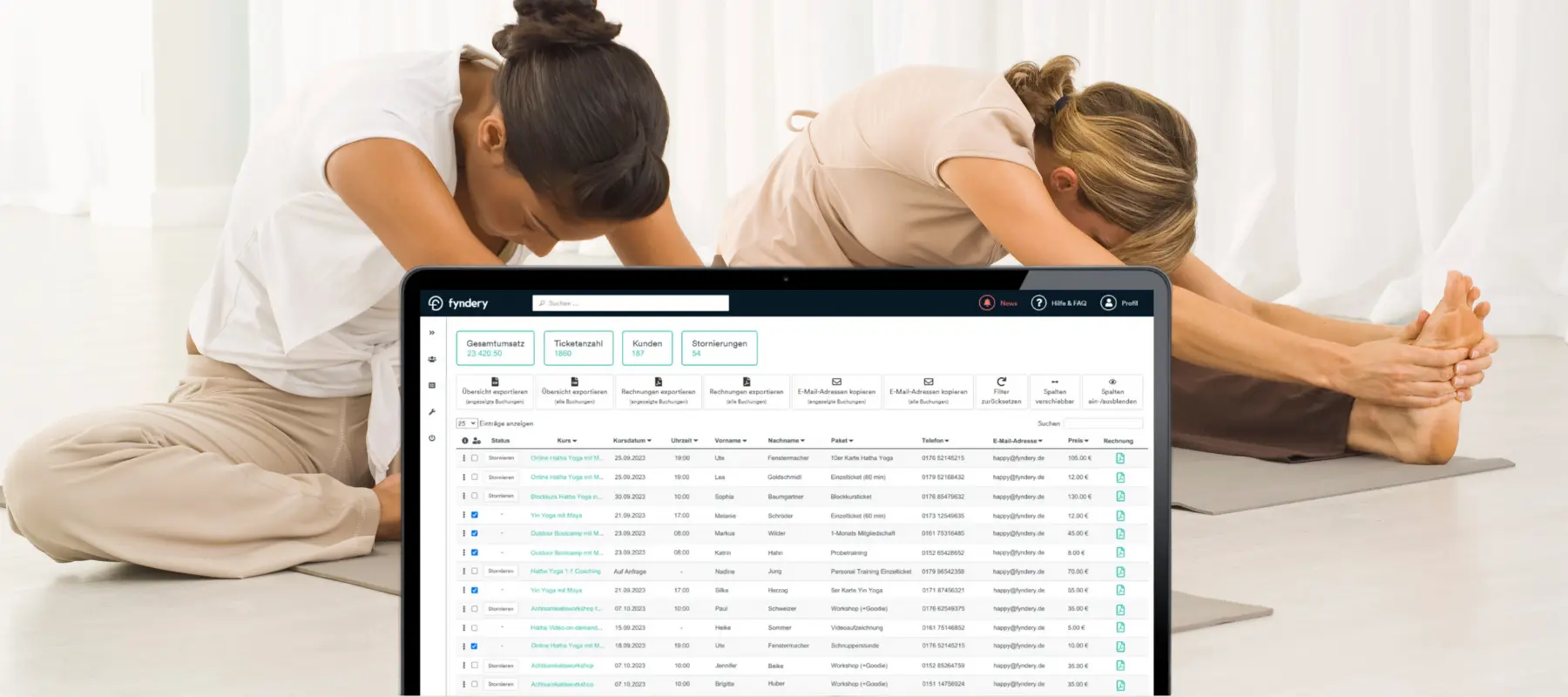Open the Hilfe & FAQ help icon
This screenshot has height=697, width=1568.
[x=1038, y=303]
